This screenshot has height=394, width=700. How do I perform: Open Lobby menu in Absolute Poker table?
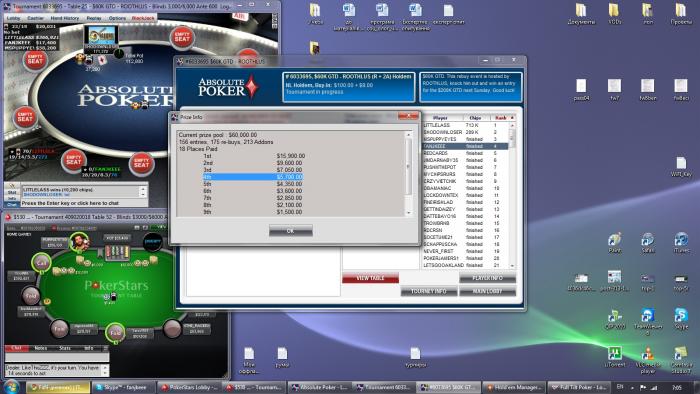[13, 18]
